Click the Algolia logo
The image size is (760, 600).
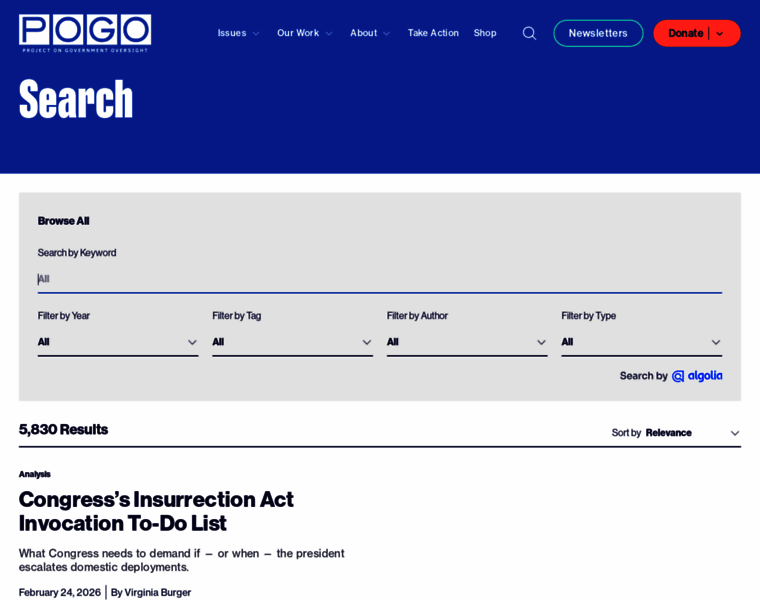(697, 376)
